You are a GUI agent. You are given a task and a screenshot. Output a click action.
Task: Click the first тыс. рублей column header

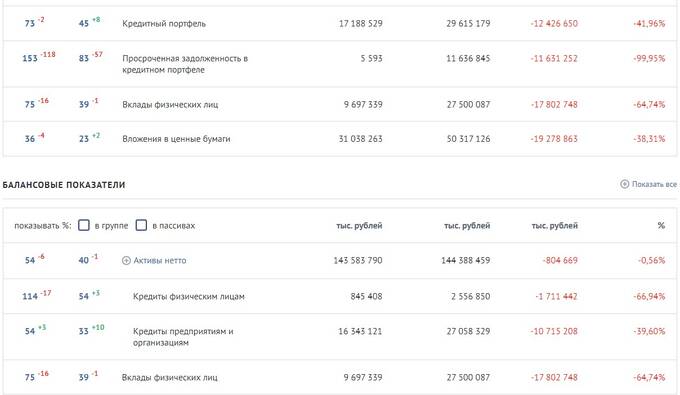(359, 225)
